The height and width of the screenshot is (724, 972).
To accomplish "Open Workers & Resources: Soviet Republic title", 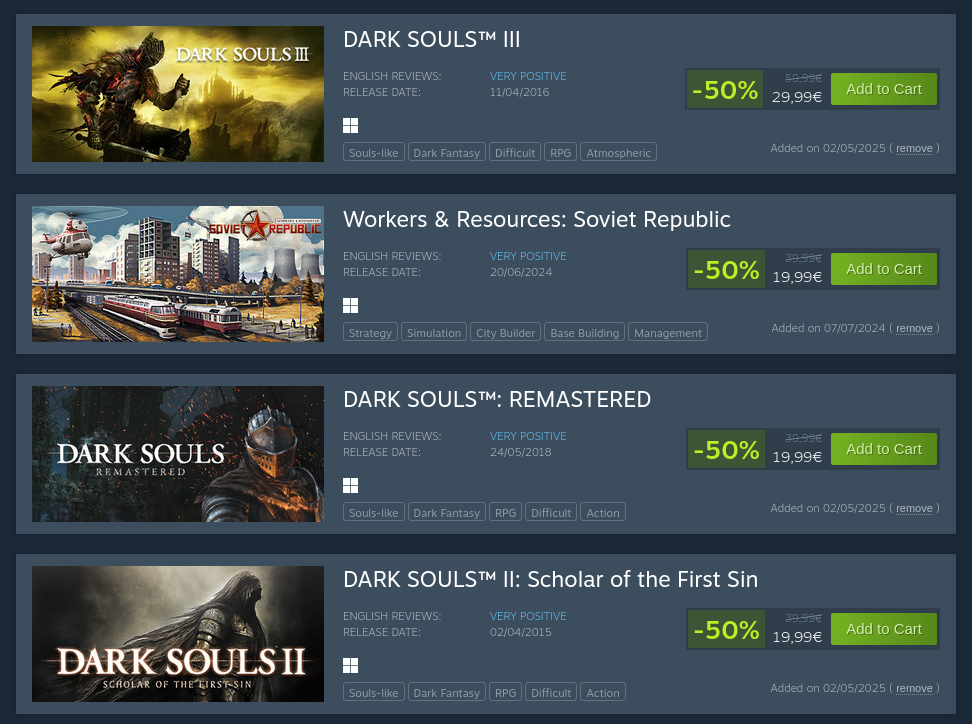I will pyautogui.click(x=536, y=219).
